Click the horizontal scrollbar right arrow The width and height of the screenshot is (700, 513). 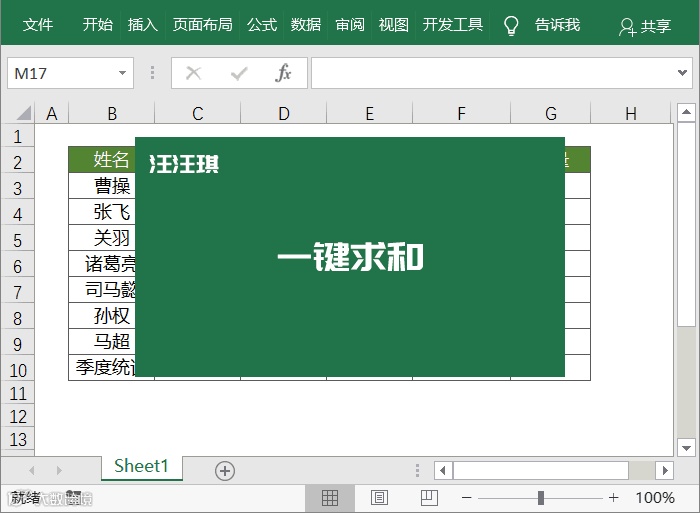click(665, 470)
